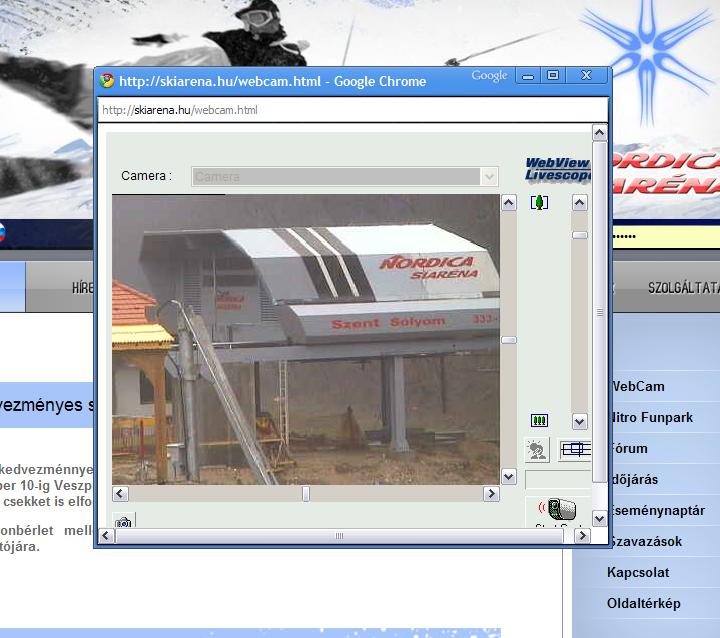Click the wide-angle zoom trees icon
The image size is (720, 638).
[x=539, y=421]
